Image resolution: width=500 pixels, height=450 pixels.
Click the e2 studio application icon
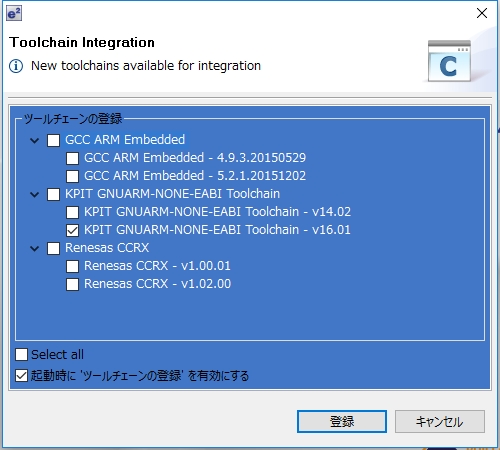[x=14, y=13]
